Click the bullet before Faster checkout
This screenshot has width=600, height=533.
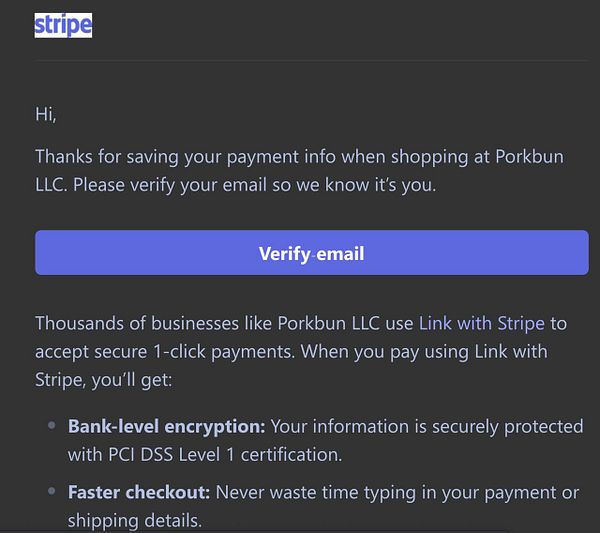[x=52, y=492]
